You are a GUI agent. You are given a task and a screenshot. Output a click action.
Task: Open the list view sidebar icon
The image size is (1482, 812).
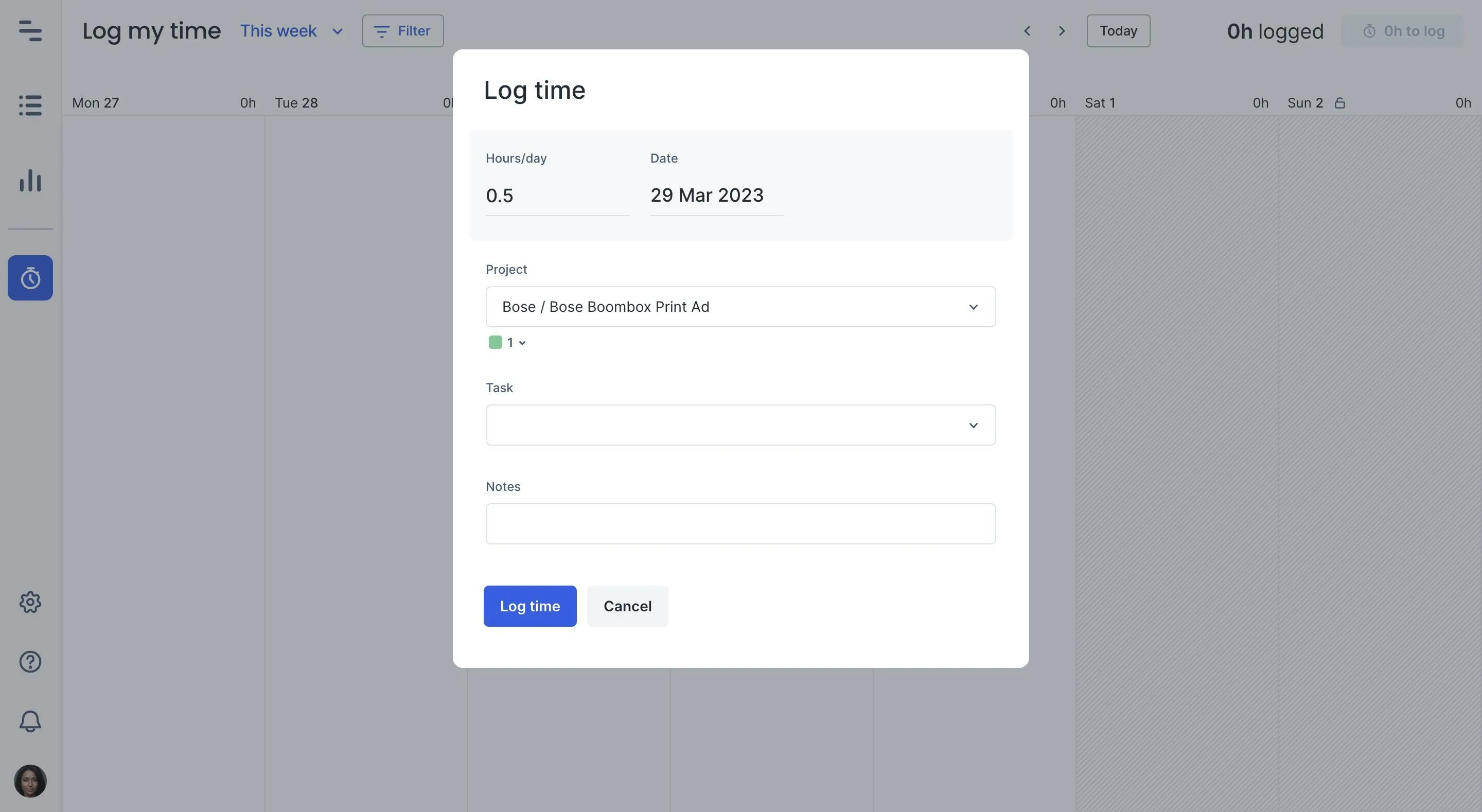30,105
